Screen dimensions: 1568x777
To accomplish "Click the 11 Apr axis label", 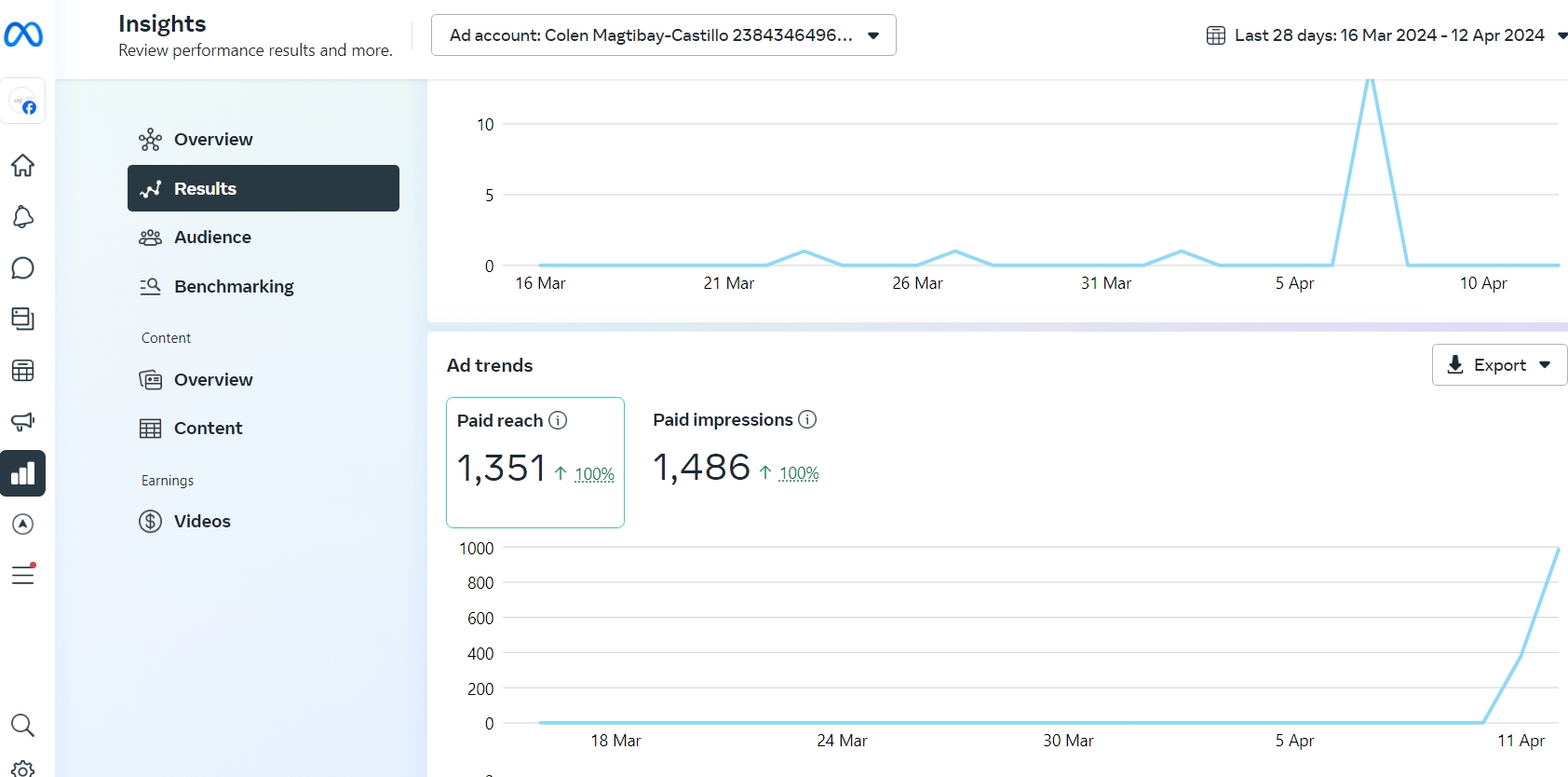I will [x=1521, y=741].
